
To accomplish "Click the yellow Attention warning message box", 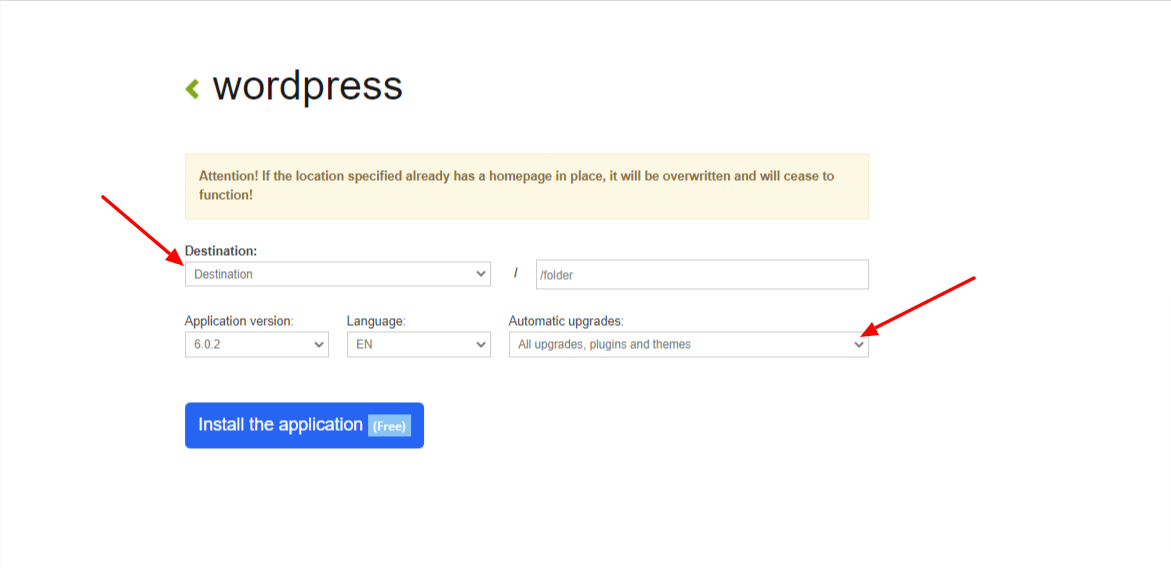I will tap(527, 187).
